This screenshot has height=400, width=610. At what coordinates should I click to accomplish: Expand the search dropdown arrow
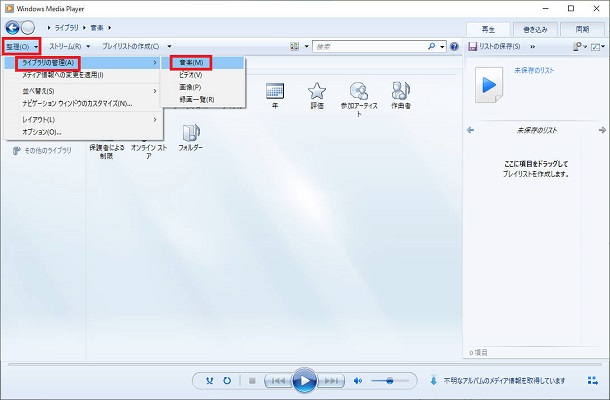(442, 47)
